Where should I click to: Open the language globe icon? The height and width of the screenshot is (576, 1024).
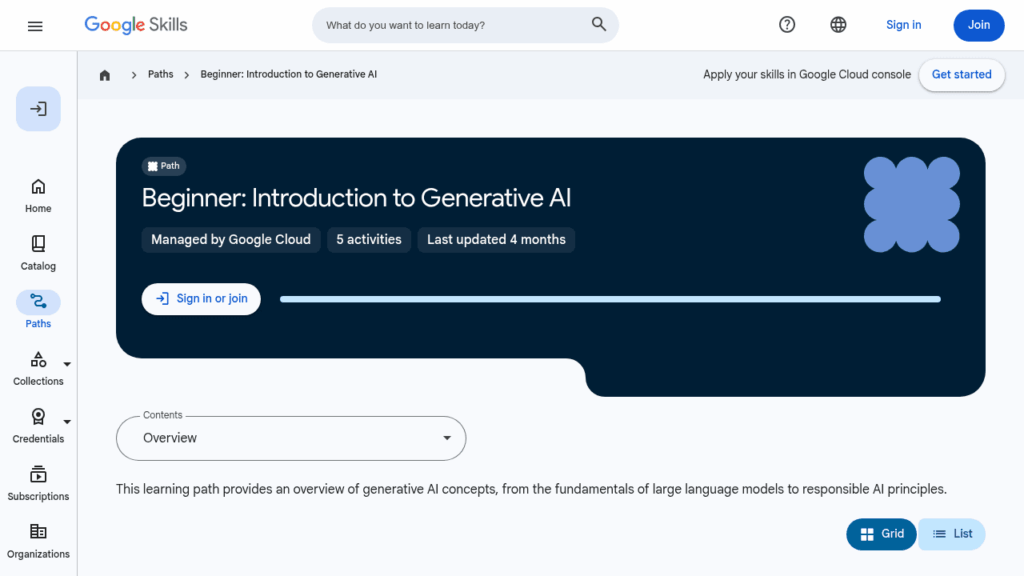(839, 25)
